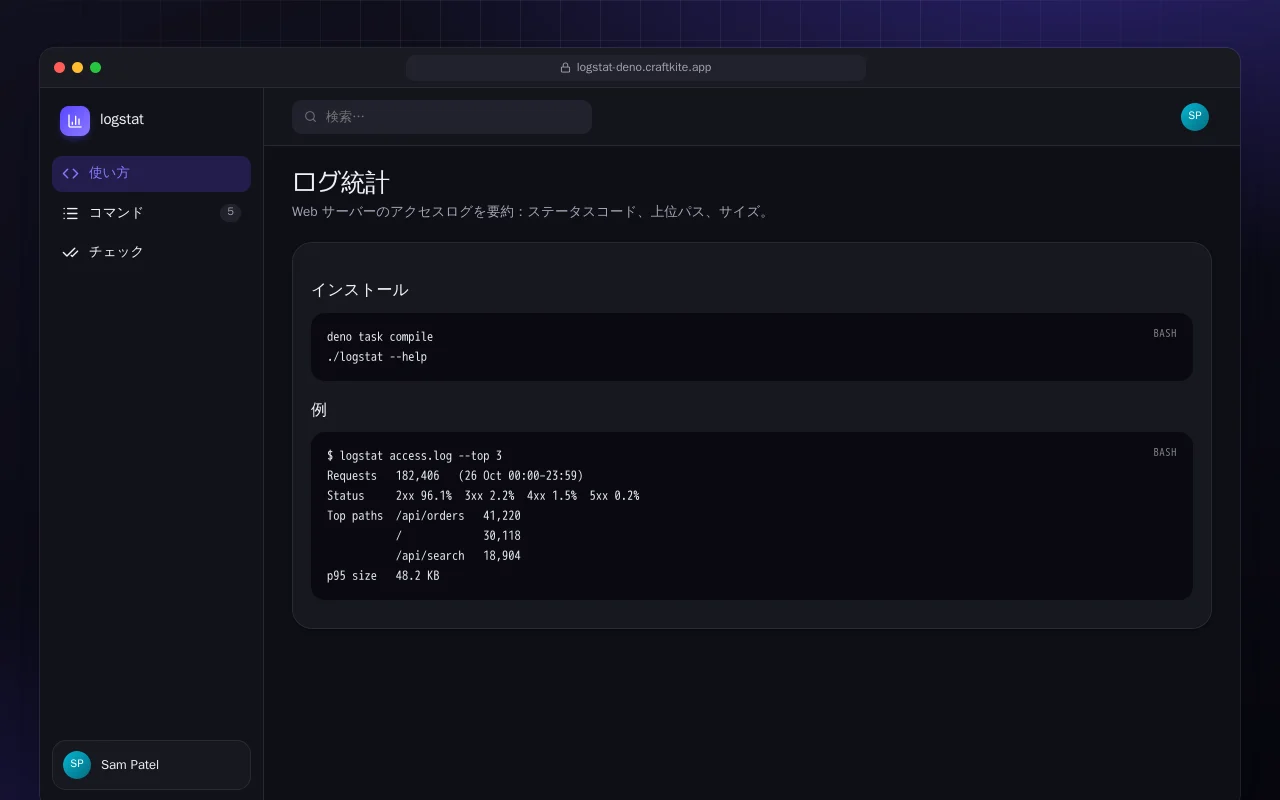Click the logstat app name in the sidebar
This screenshot has width=1280, height=800.
[x=122, y=119]
